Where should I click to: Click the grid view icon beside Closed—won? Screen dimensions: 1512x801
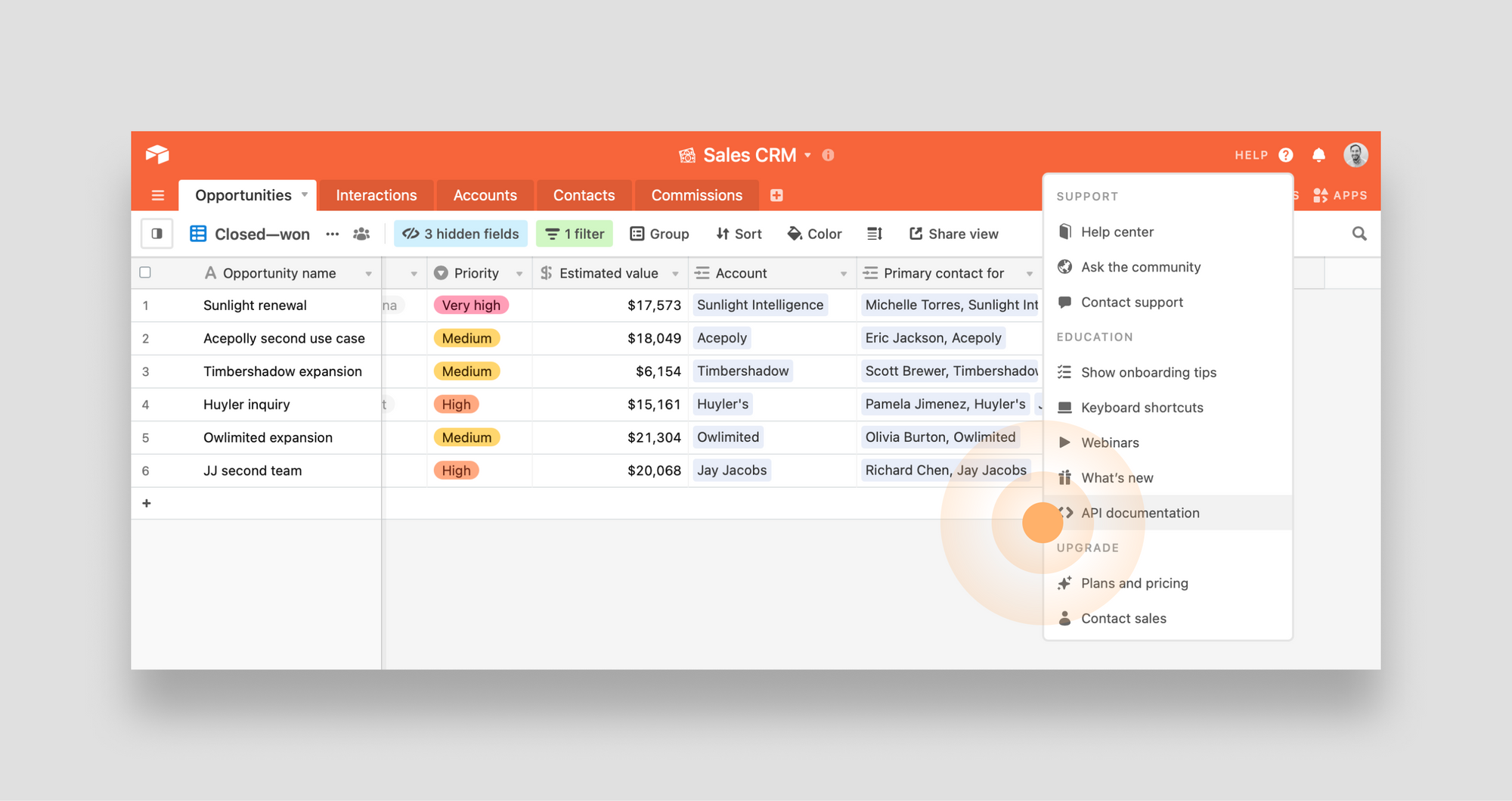tap(198, 234)
